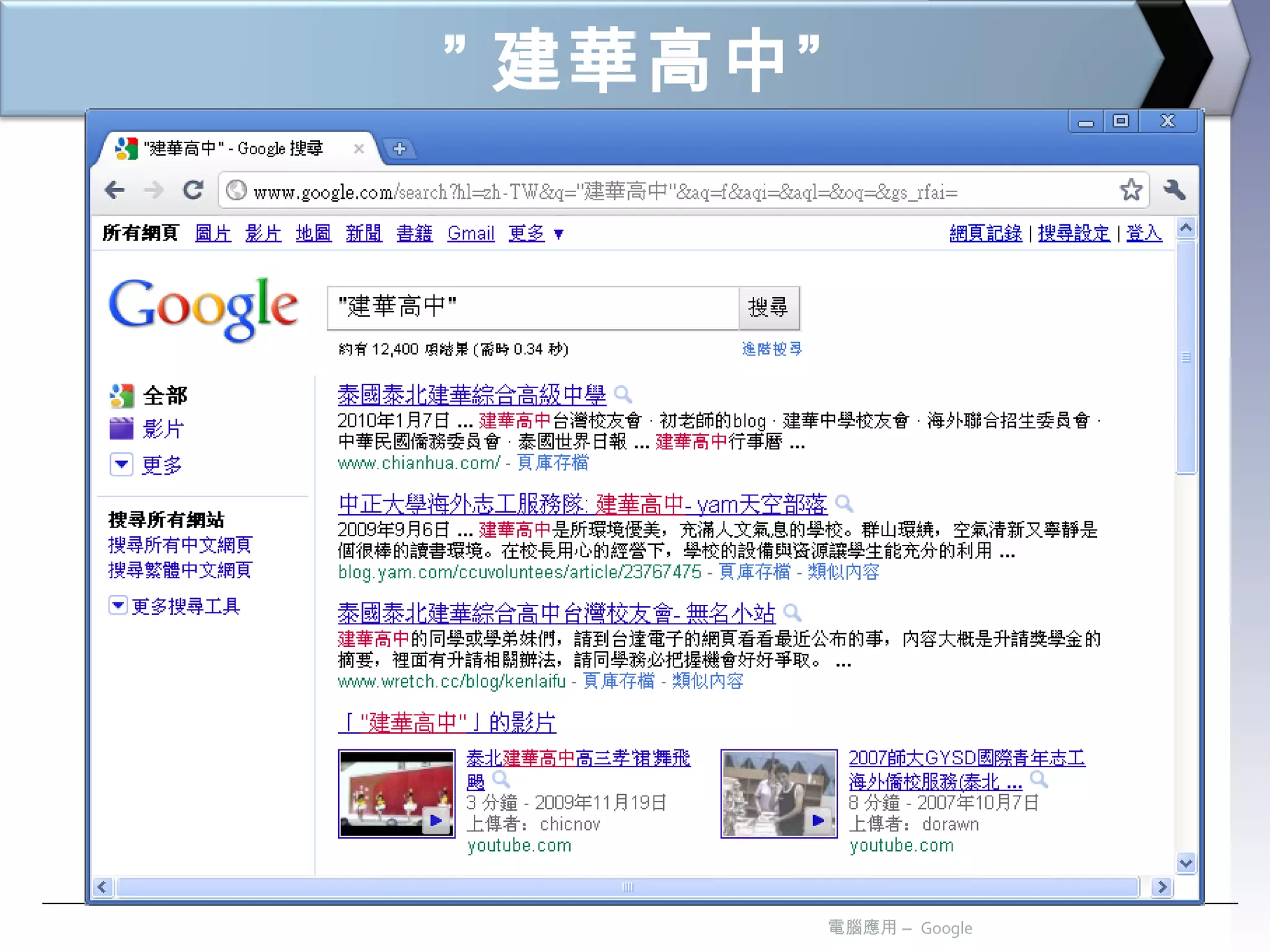Play the red stage dance video thumbnail
Viewport: 1270px width, 952px height.
pos(396,793)
